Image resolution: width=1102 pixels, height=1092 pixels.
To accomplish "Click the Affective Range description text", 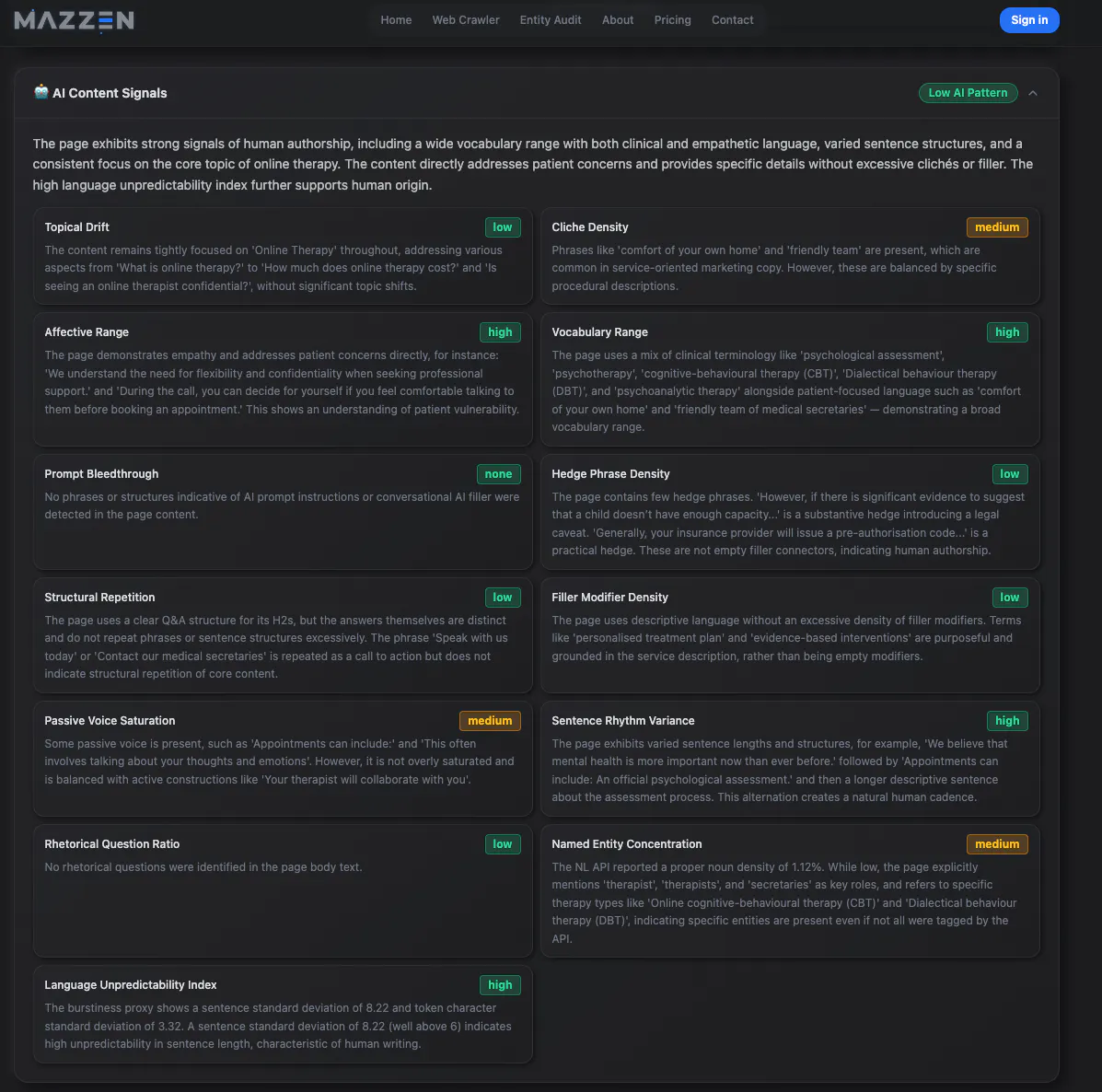I will click(282, 382).
